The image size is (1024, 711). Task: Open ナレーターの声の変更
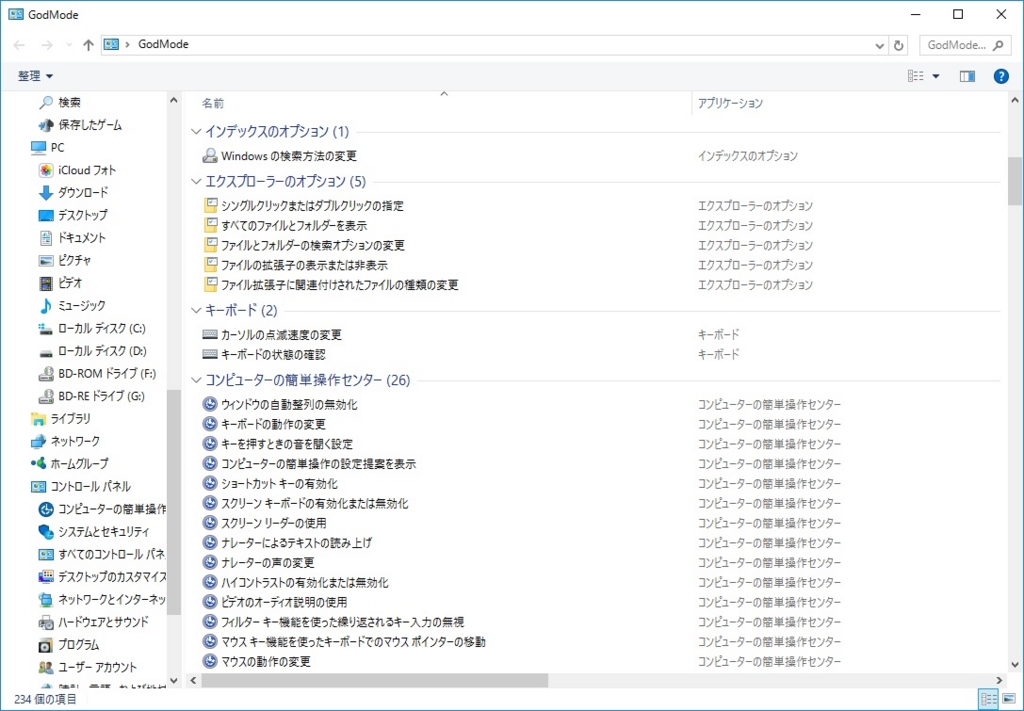(268, 563)
